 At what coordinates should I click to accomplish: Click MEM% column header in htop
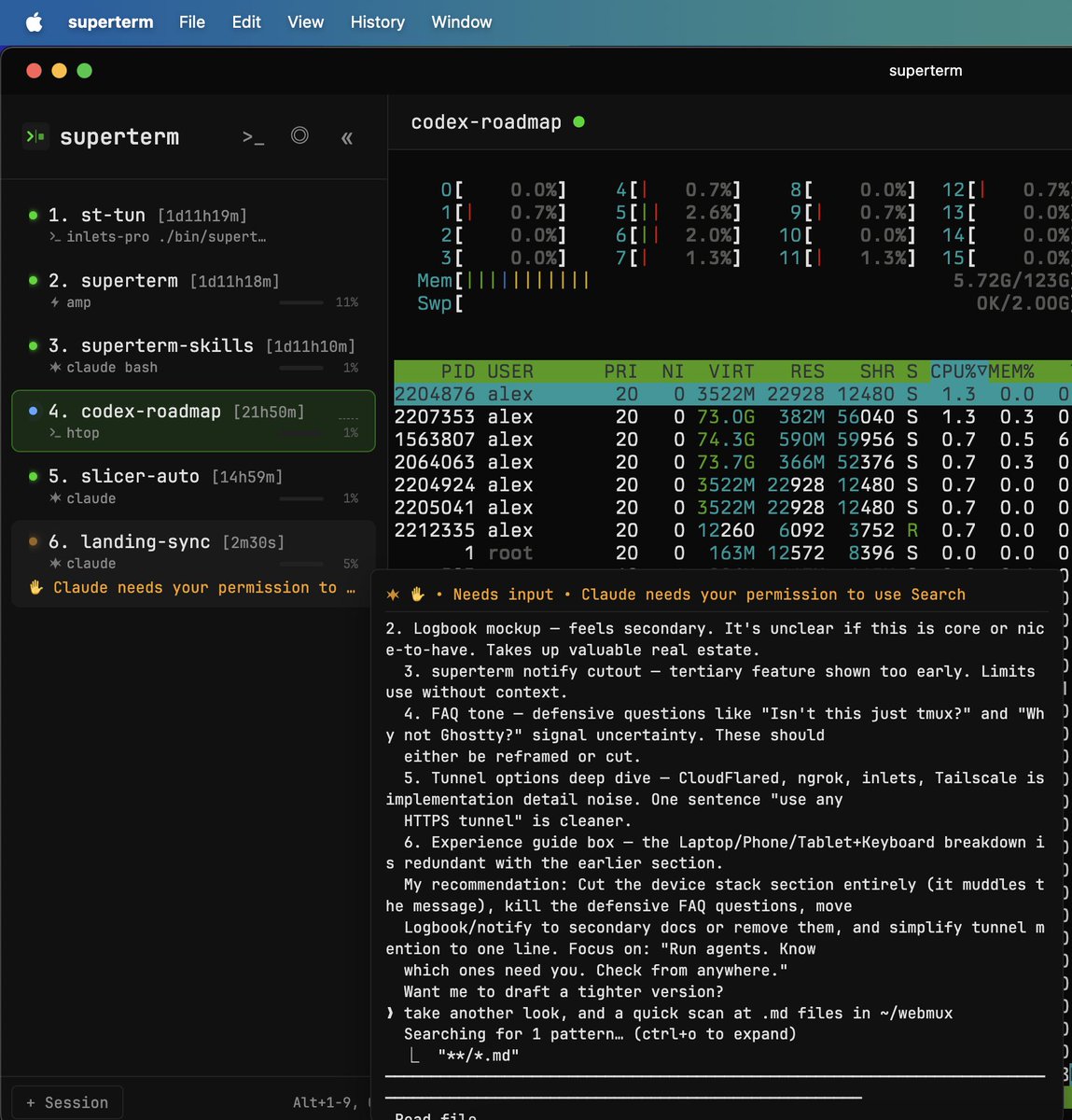pos(1011,371)
